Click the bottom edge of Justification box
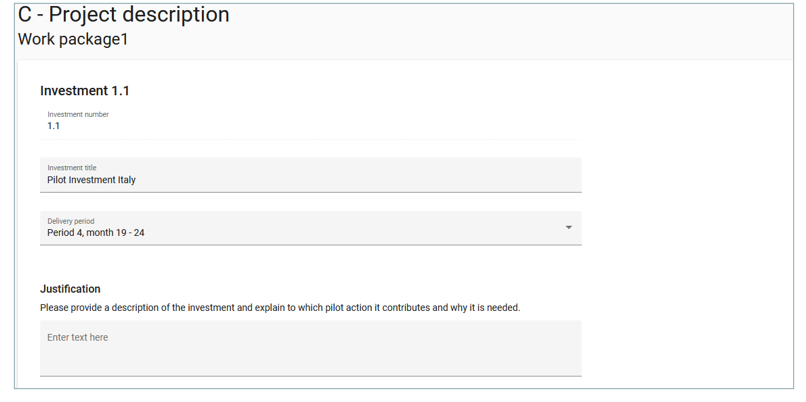 [310, 376]
